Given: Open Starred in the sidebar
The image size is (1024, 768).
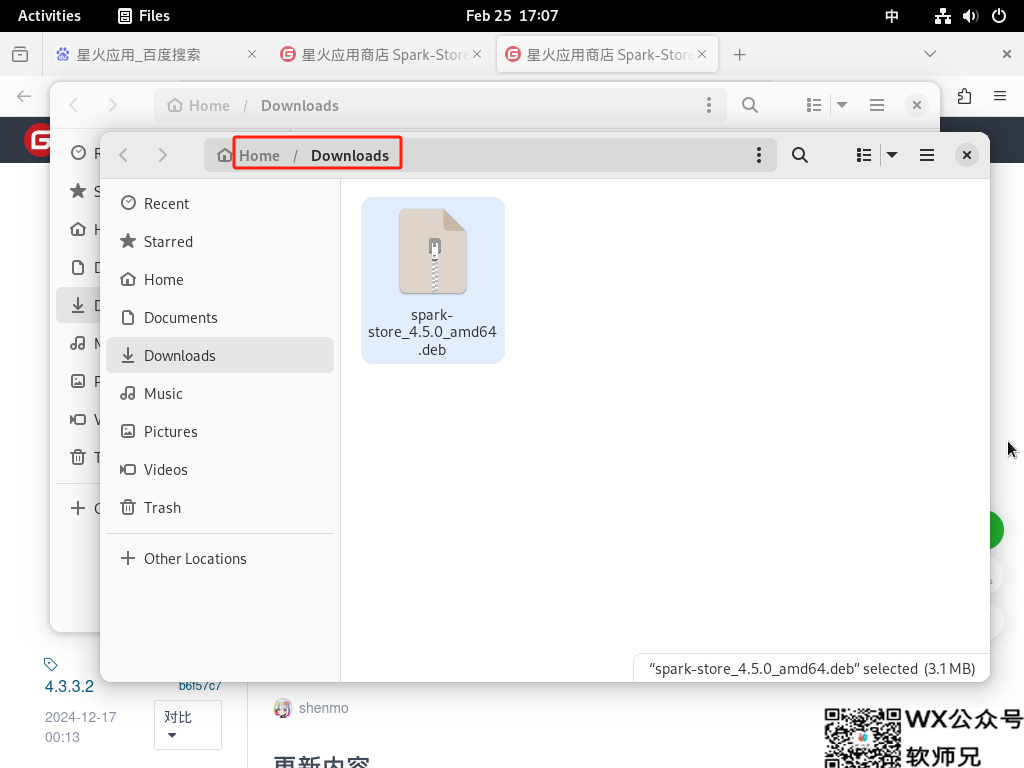Looking at the screenshot, I should [x=168, y=242].
